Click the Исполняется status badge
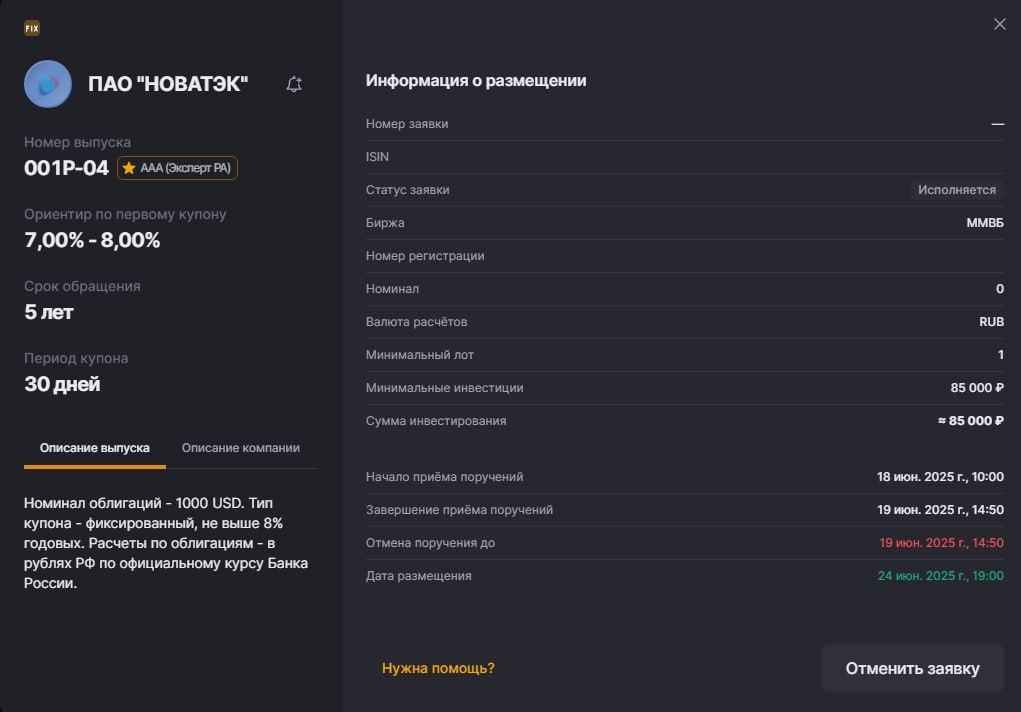 coord(957,190)
